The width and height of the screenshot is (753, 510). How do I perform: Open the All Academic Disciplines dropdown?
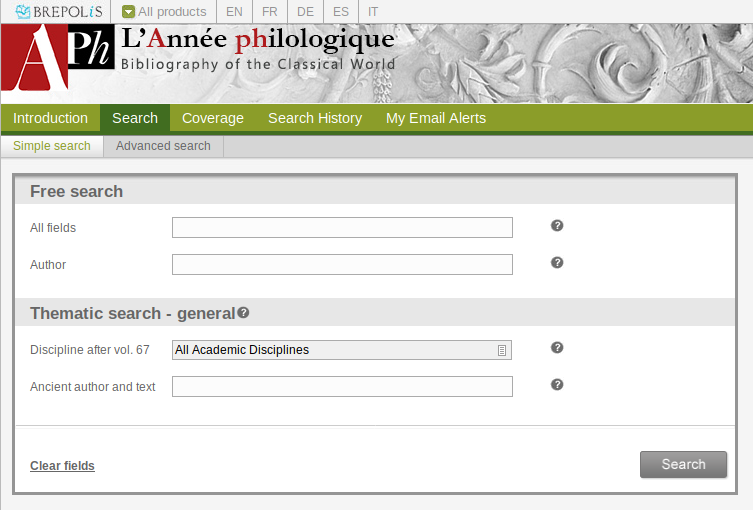(342, 350)
